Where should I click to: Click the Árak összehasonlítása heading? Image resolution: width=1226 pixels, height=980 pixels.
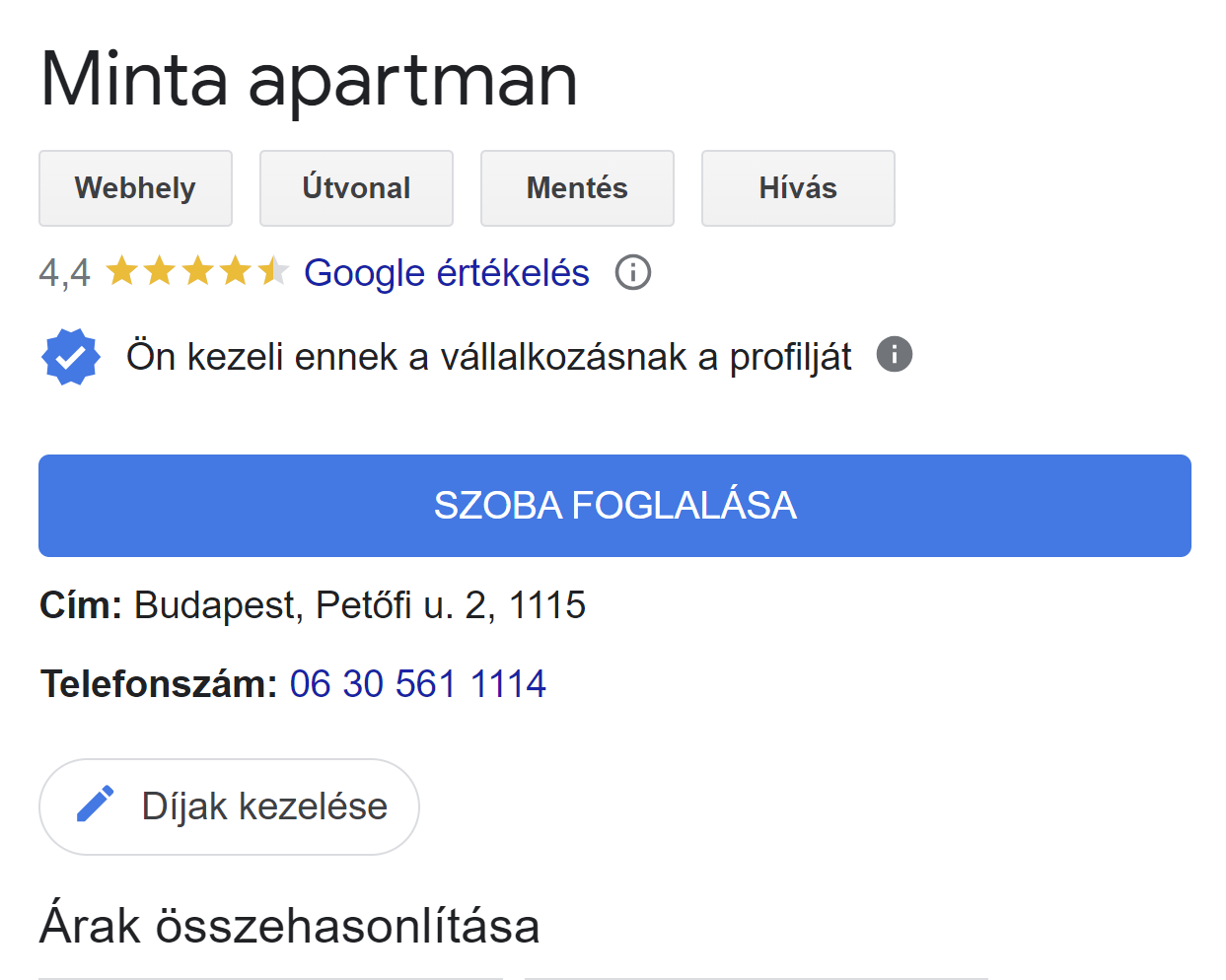pos(290,925)
